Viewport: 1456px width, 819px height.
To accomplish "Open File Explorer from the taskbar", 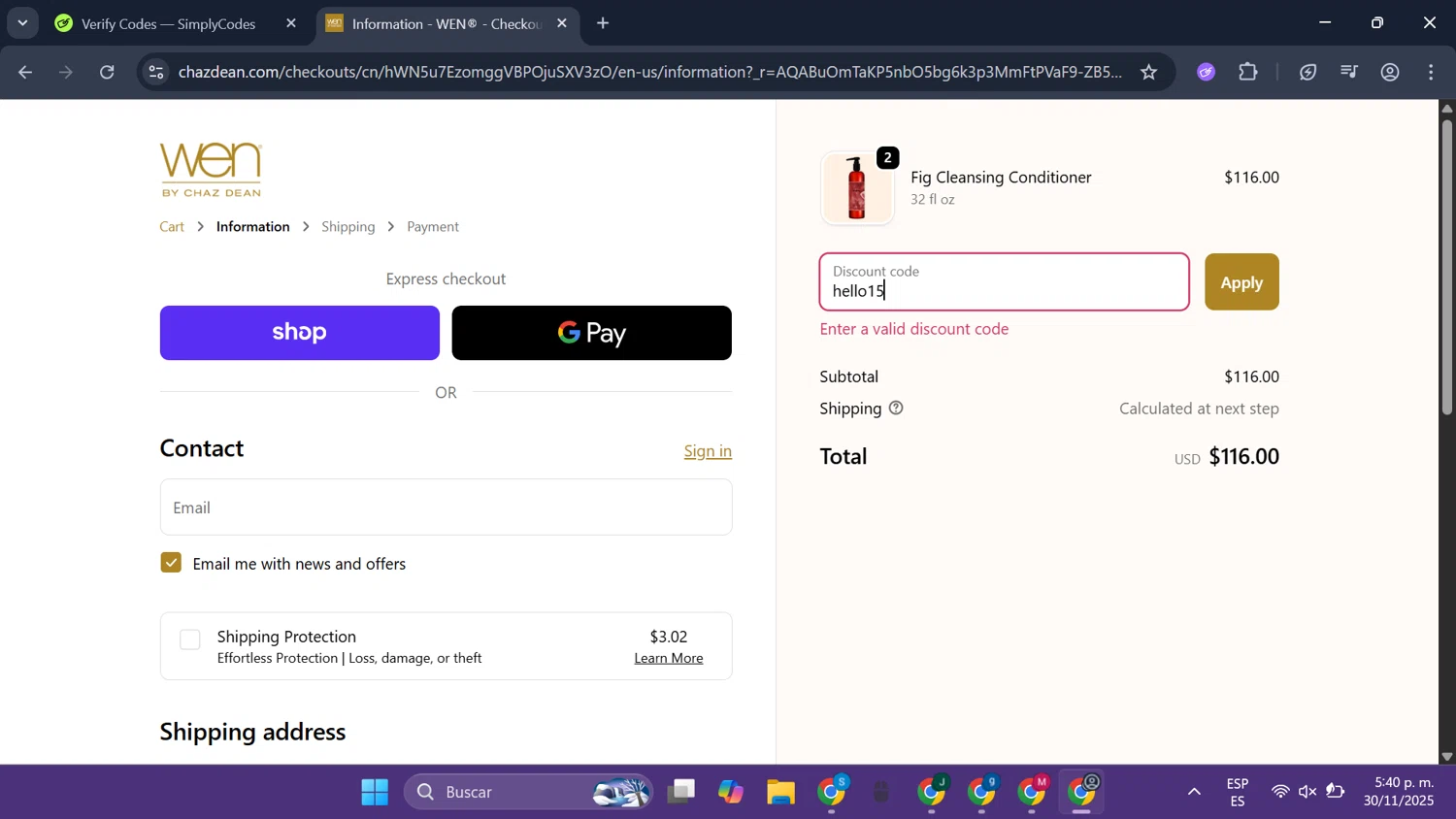I will (x=780, y=793).
